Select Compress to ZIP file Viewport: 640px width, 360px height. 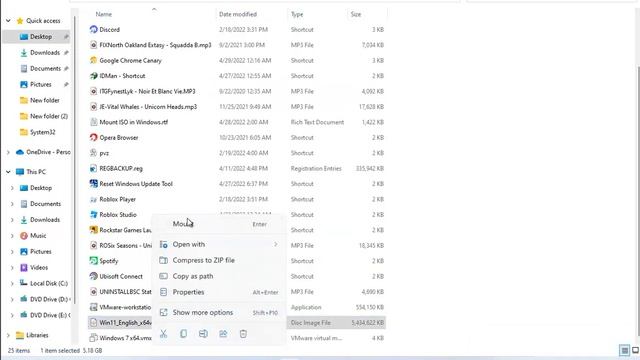pyautogui.click(x=219, y=260)
